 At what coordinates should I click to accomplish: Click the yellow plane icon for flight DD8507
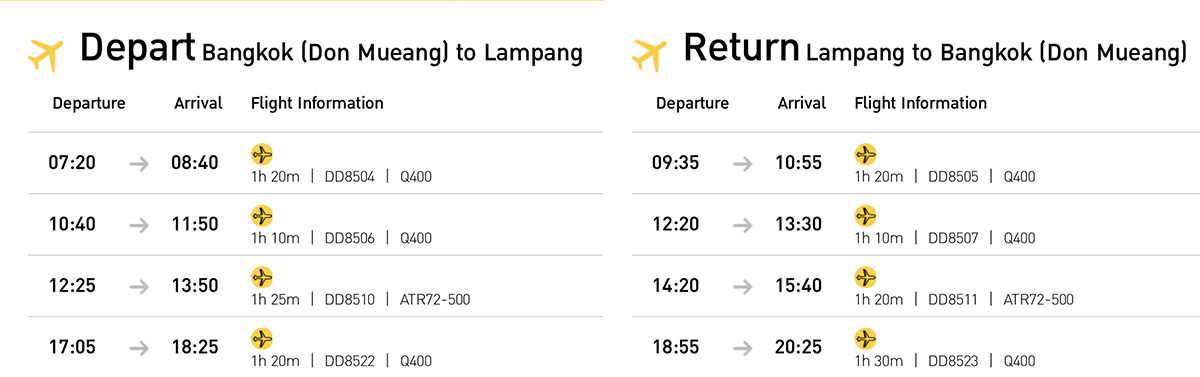click(865, 215)
